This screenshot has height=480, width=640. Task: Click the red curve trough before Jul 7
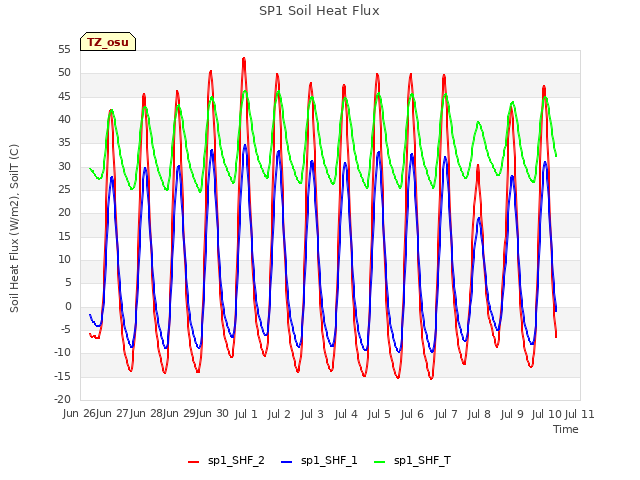tap(431, 379)
